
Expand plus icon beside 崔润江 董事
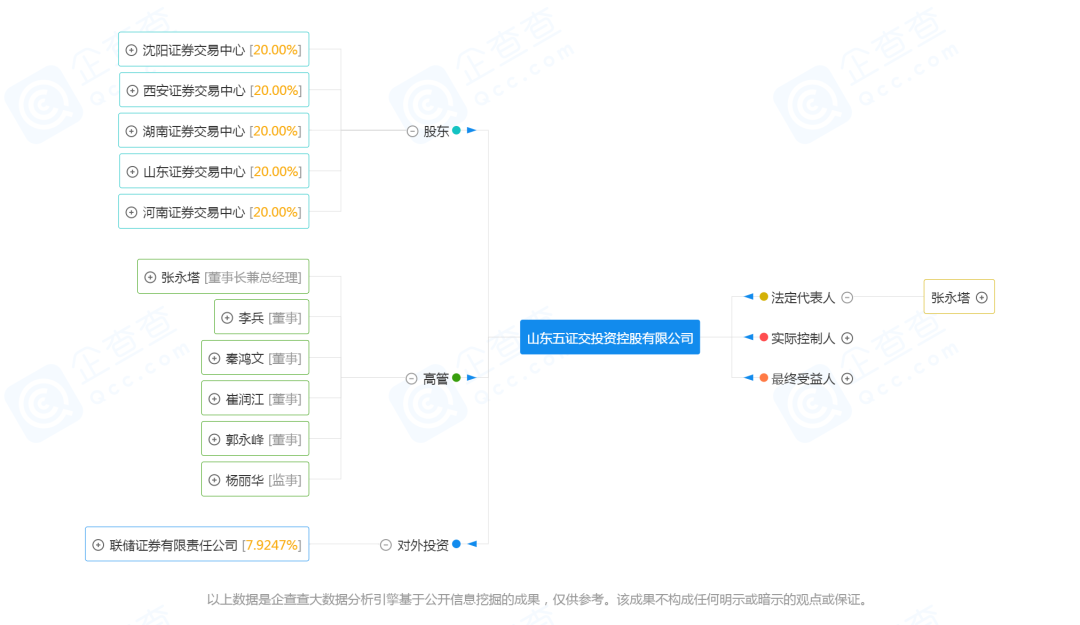214,399
